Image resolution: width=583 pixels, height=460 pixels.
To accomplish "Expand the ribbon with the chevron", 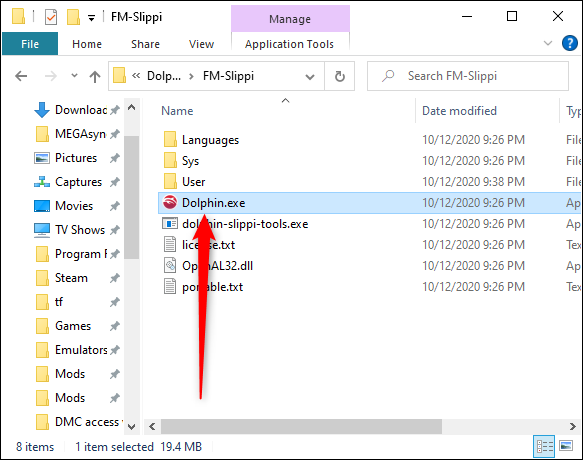I will tap(548, 43).
